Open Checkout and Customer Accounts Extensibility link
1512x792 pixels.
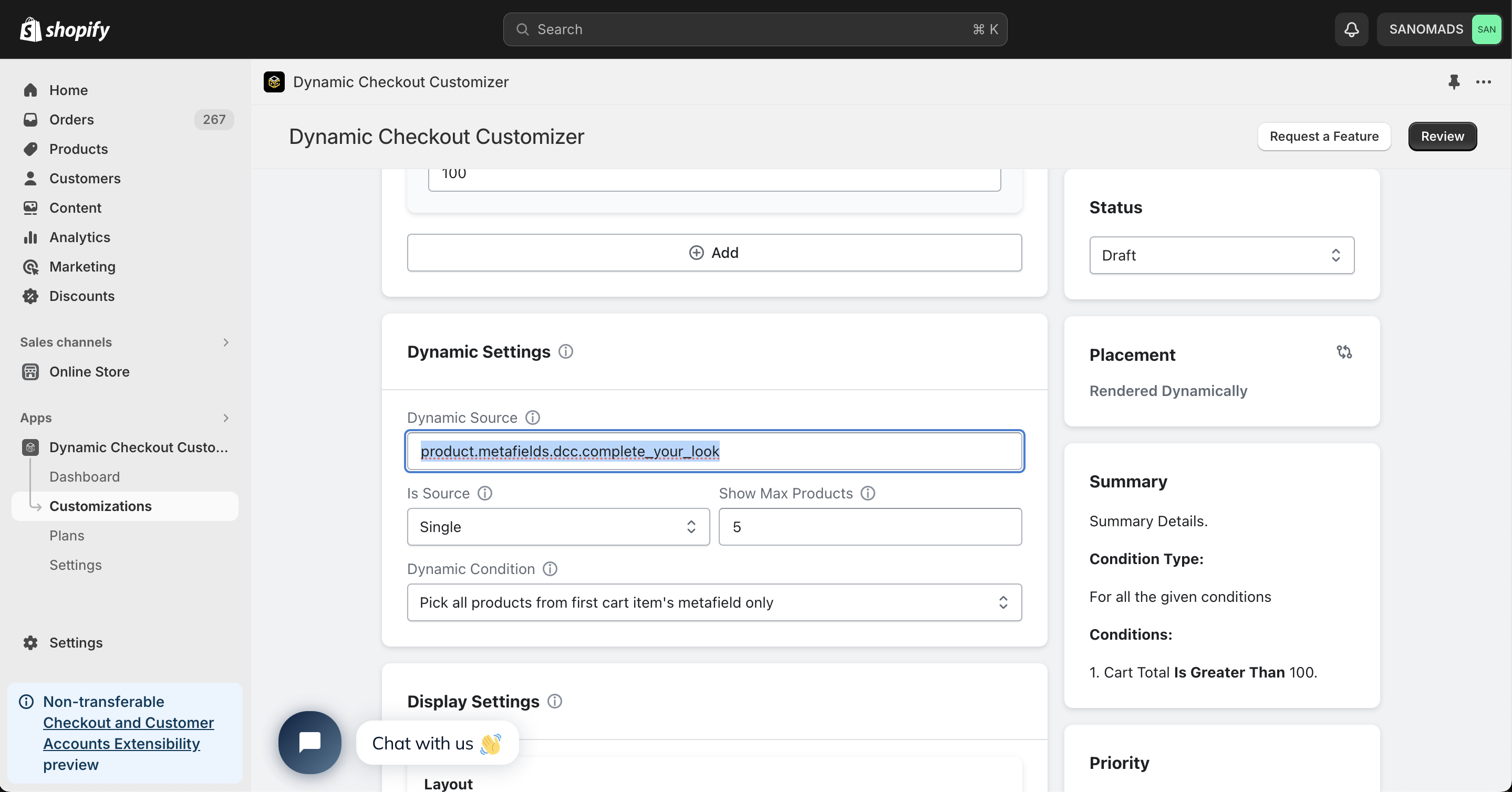coord(129,733)
